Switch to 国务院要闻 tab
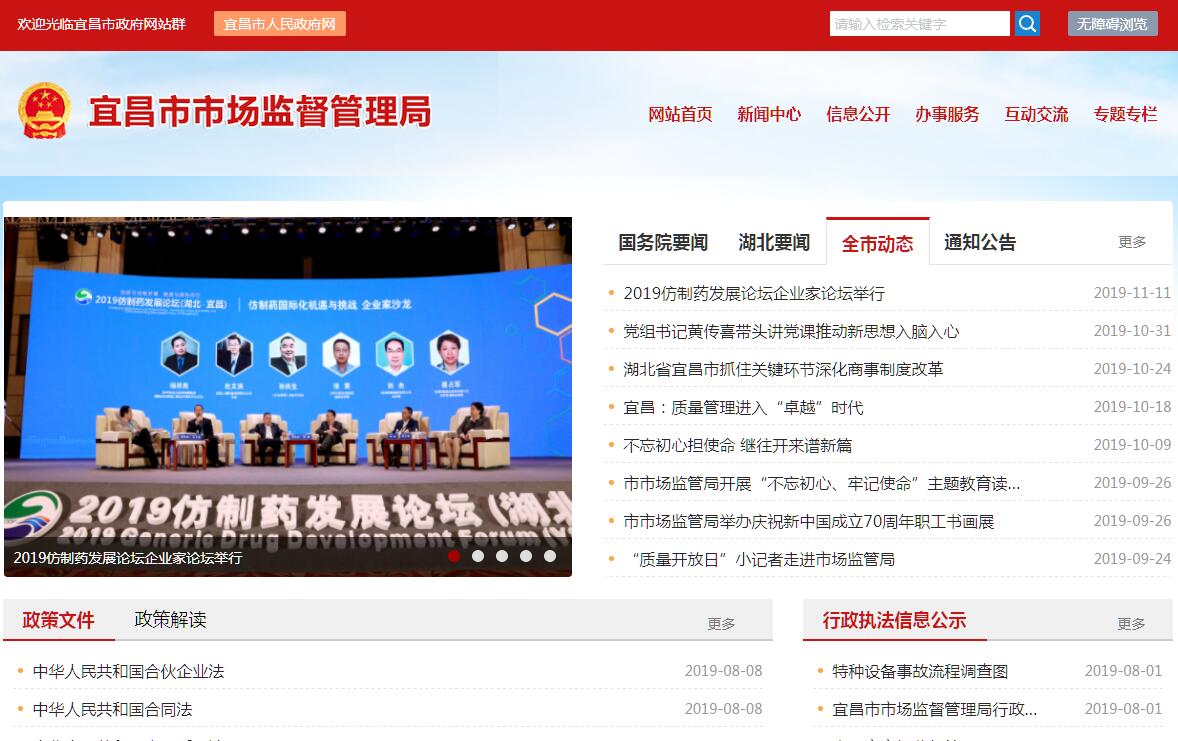Viewport: 1178px width, 741px height. 662,243
